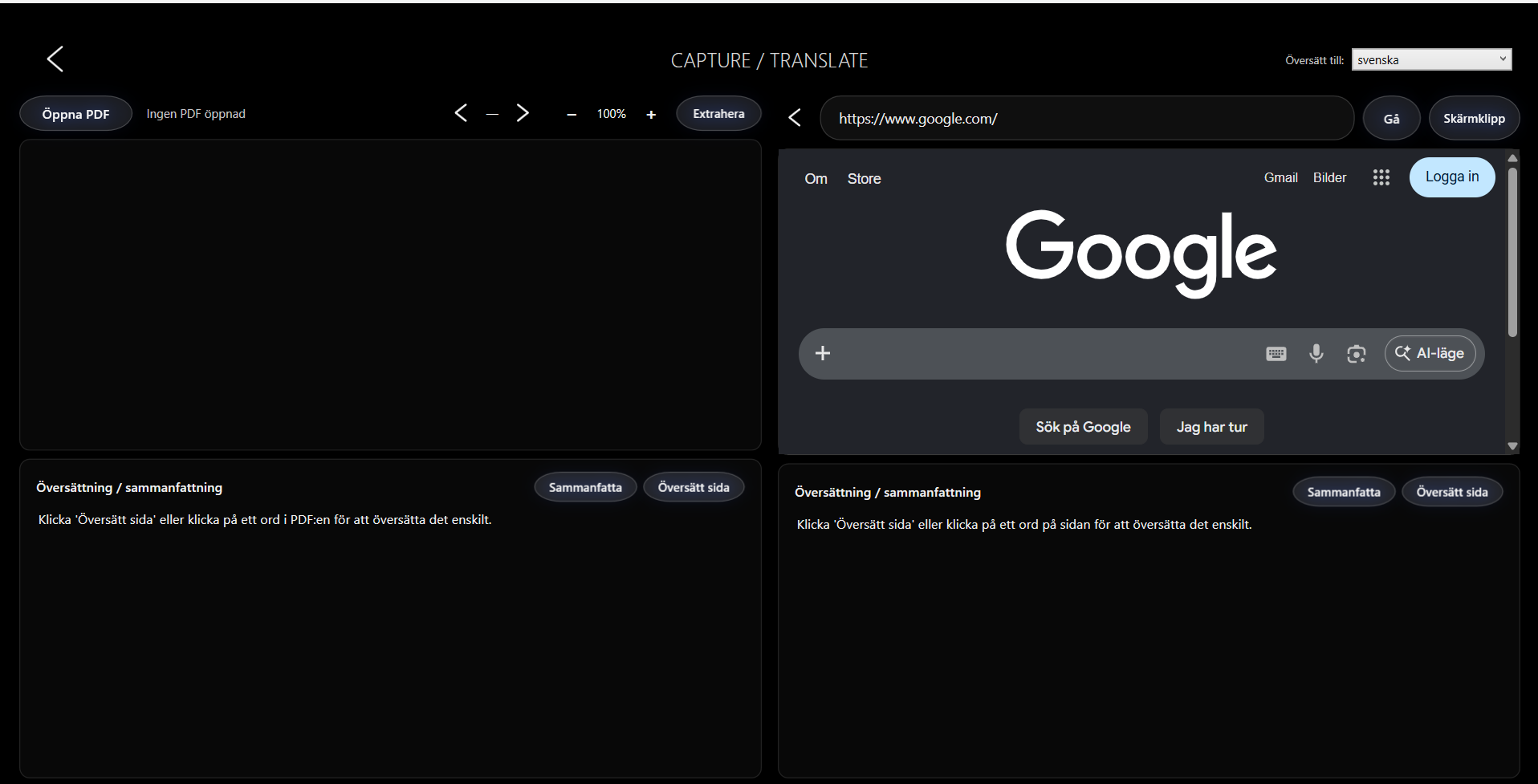
Task: Click the Gå button
Action: pos(1391,119)
